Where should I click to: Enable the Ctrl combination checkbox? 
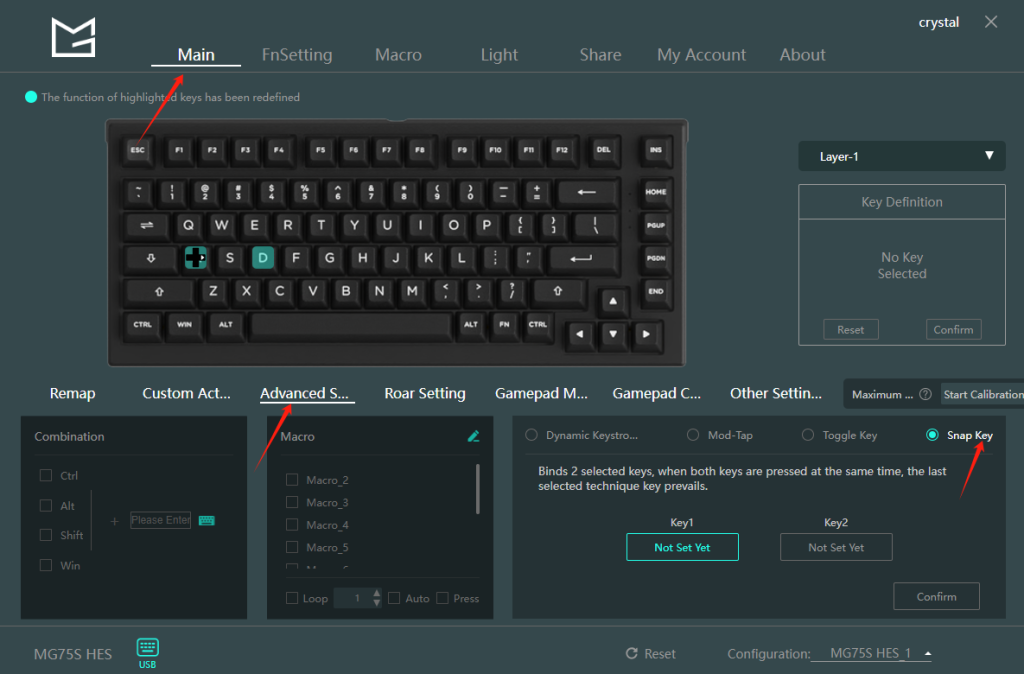pos(46,475)
